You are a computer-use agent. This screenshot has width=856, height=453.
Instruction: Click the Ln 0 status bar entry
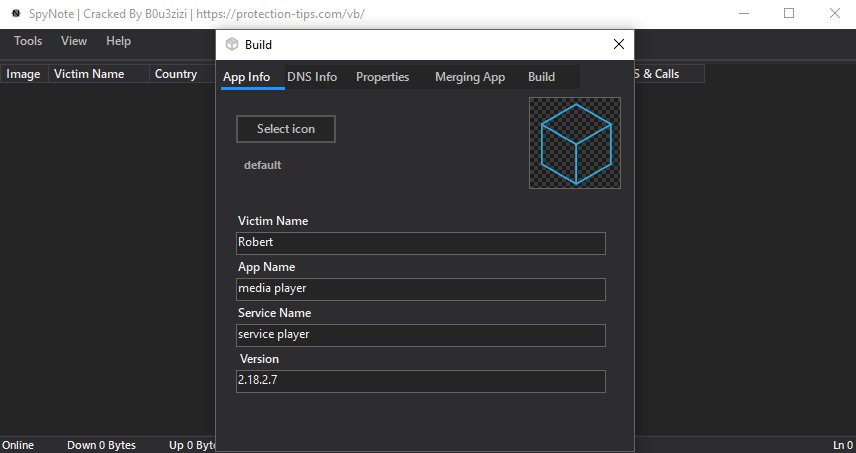(x=842, y=445)
